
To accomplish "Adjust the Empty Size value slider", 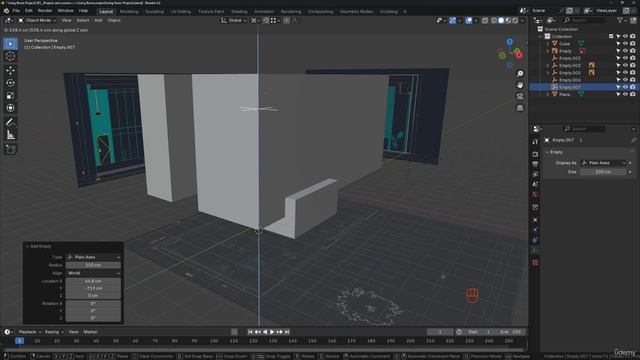I will [x=603, y=172].
